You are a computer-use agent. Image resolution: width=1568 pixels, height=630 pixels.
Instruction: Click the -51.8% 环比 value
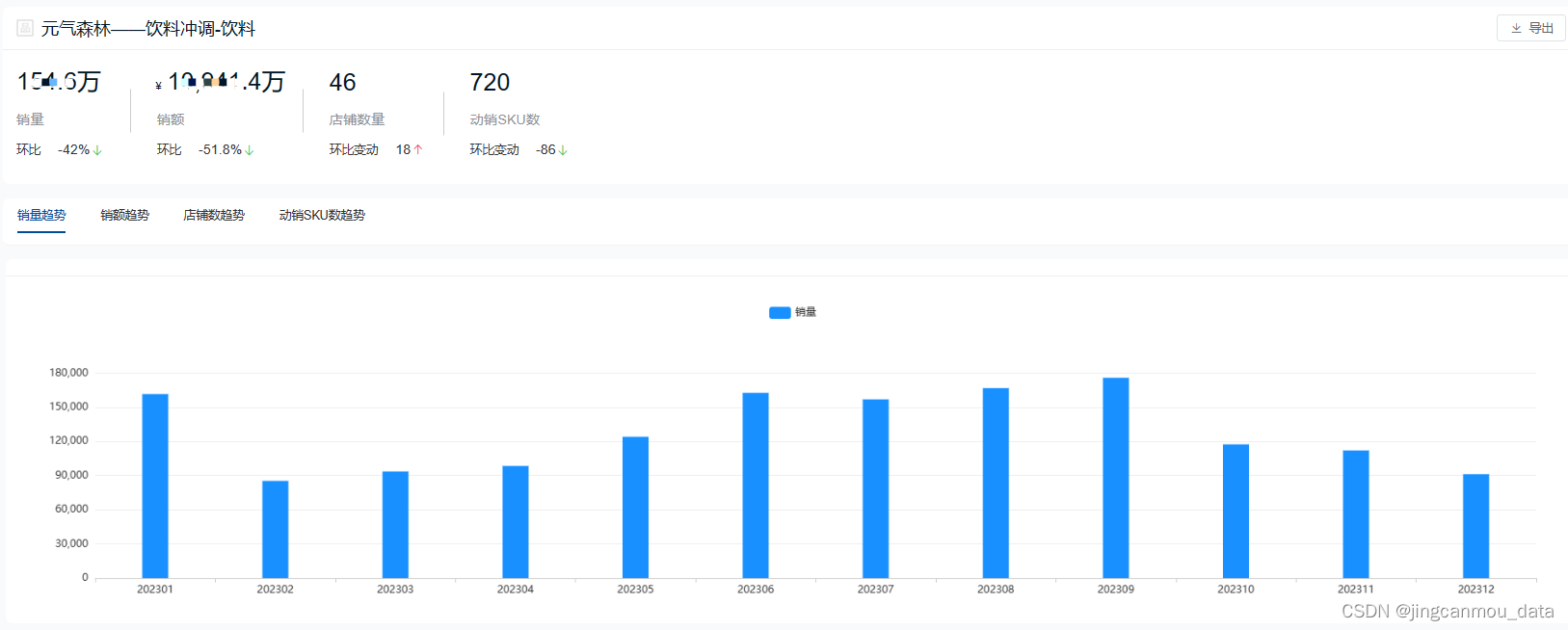220,149
